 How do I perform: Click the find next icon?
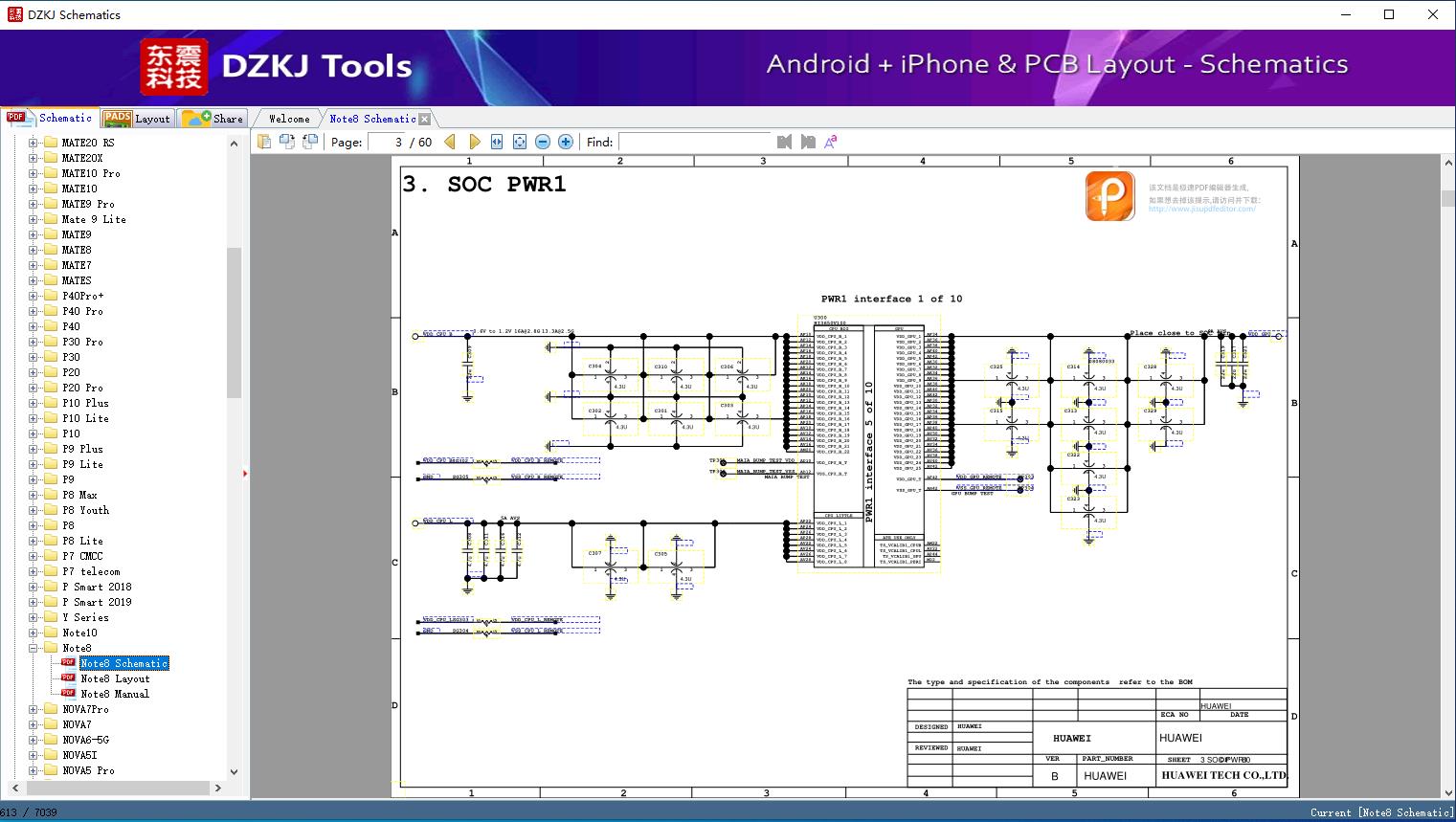[808, 142]
